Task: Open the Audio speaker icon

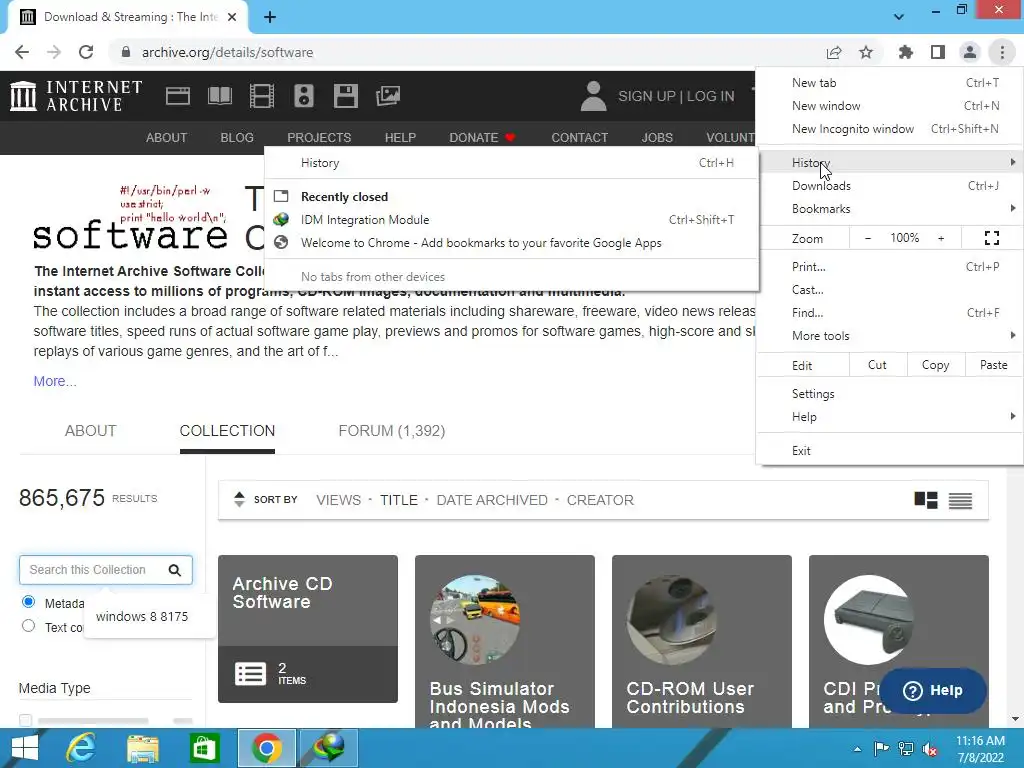Action: click(x=304, y=96)
